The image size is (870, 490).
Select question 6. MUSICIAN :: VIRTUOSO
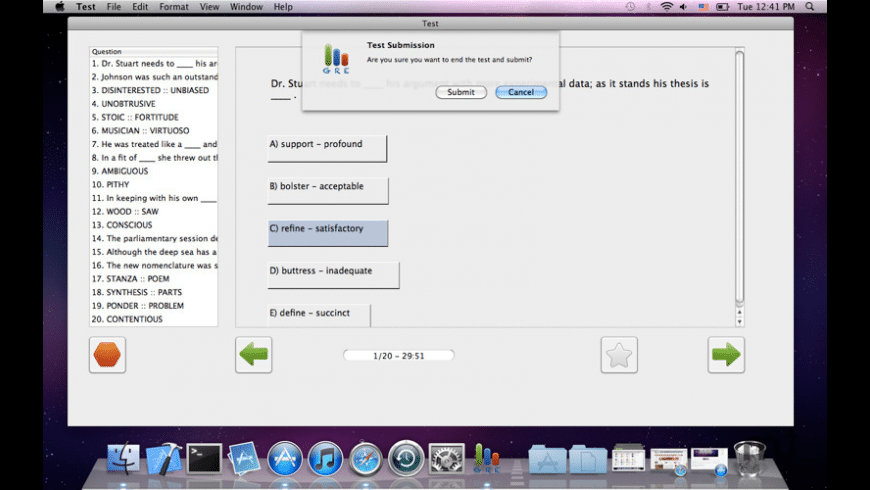[x=154, y=130]
